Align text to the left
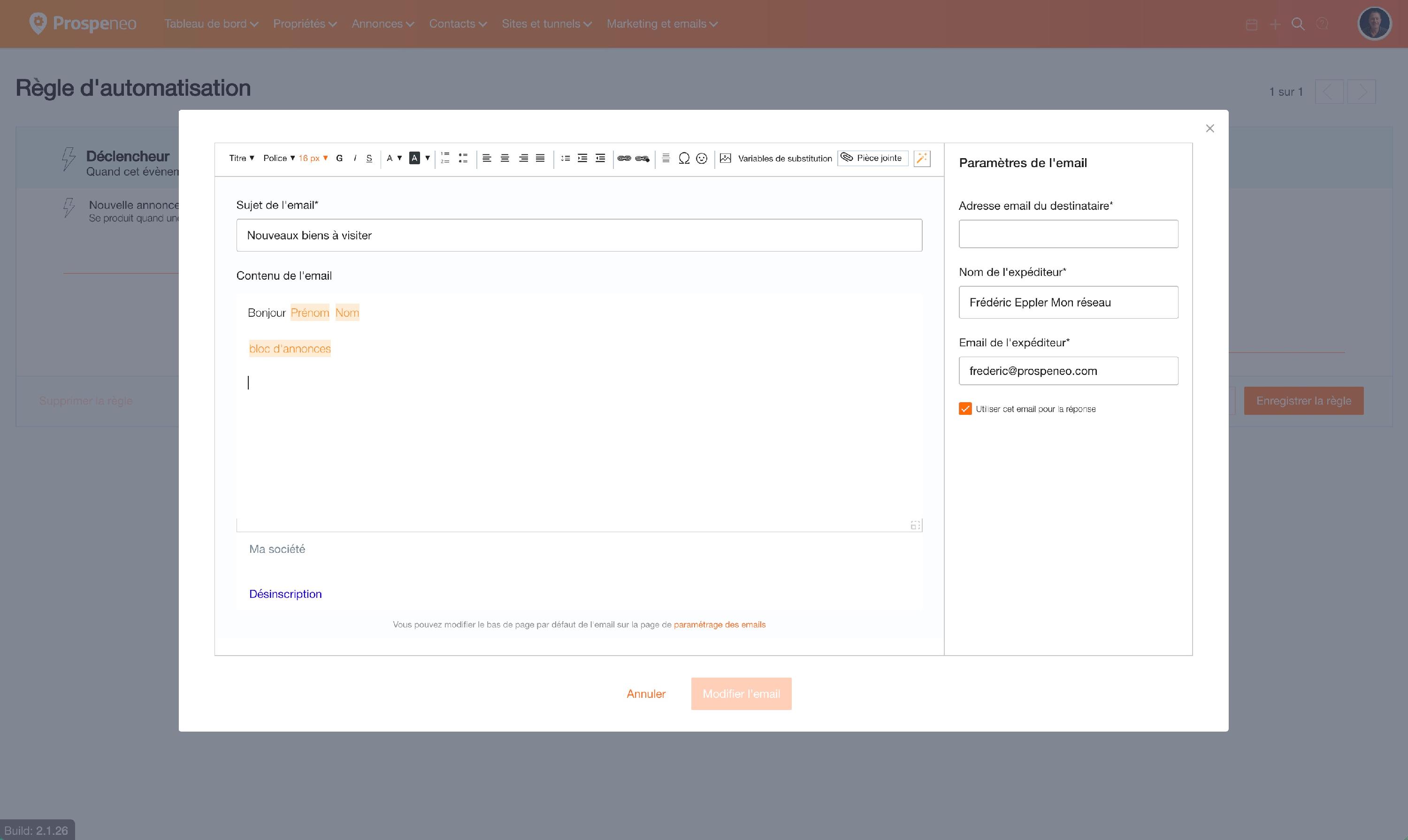Screen dimensions: 1408x840 (487, 158)
